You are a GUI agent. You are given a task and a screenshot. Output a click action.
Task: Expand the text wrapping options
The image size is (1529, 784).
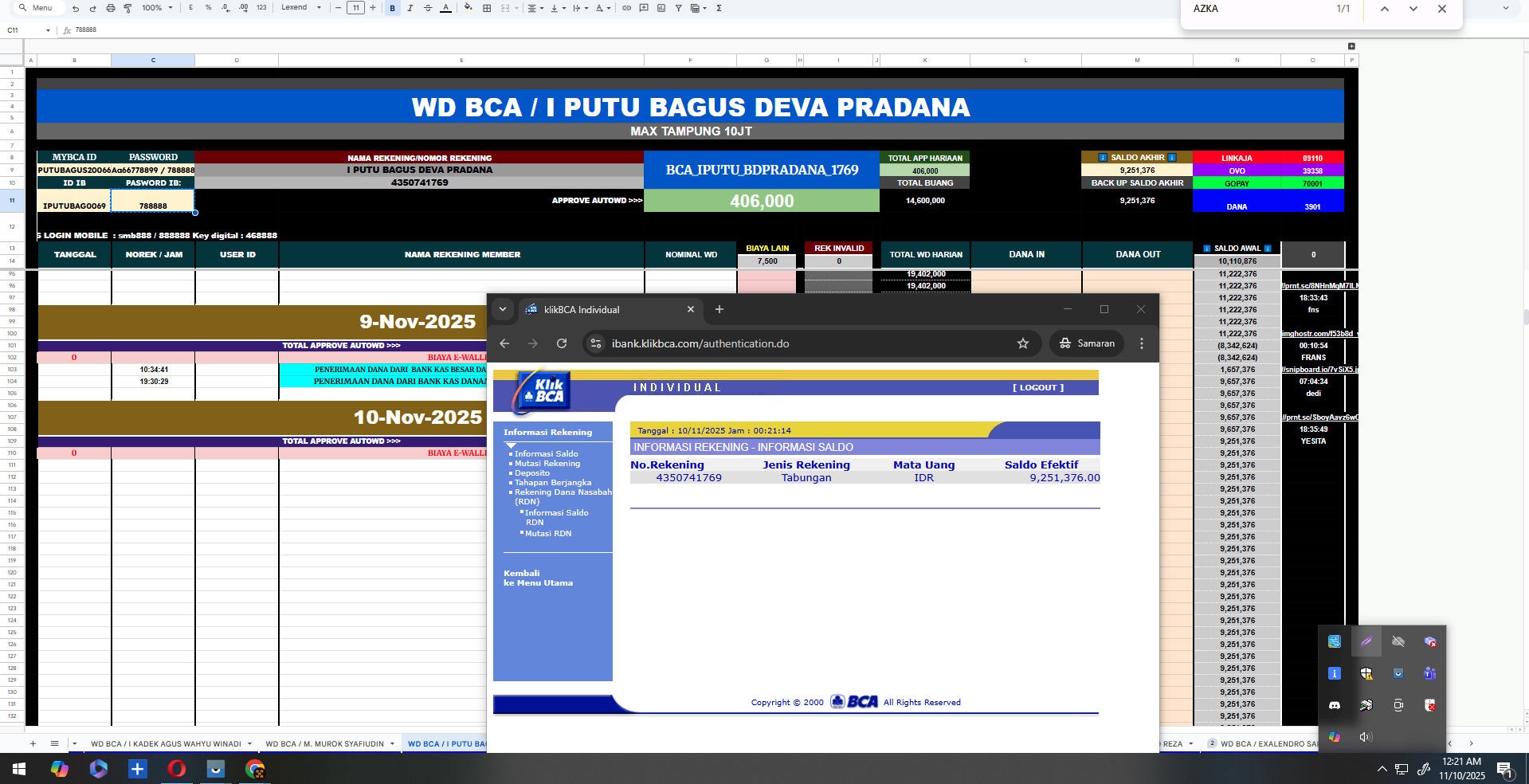click(x=580, y=8)
